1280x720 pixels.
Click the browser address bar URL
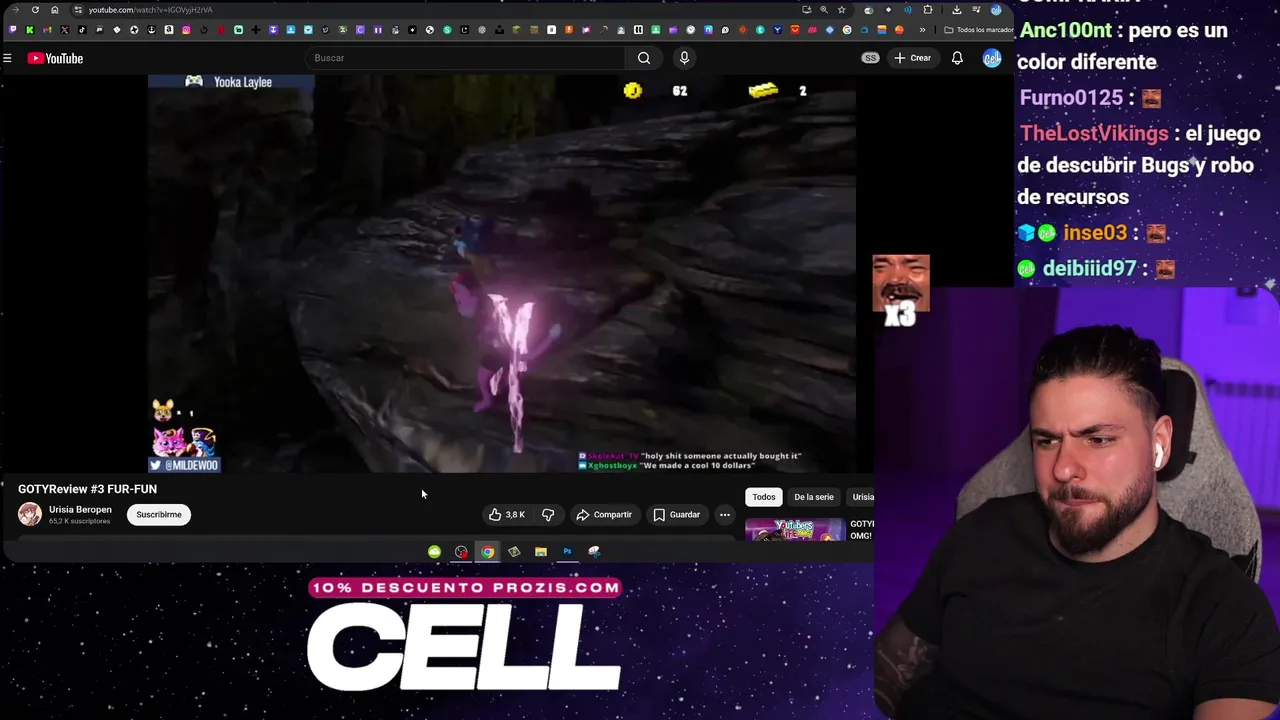[x=150, y=10]
